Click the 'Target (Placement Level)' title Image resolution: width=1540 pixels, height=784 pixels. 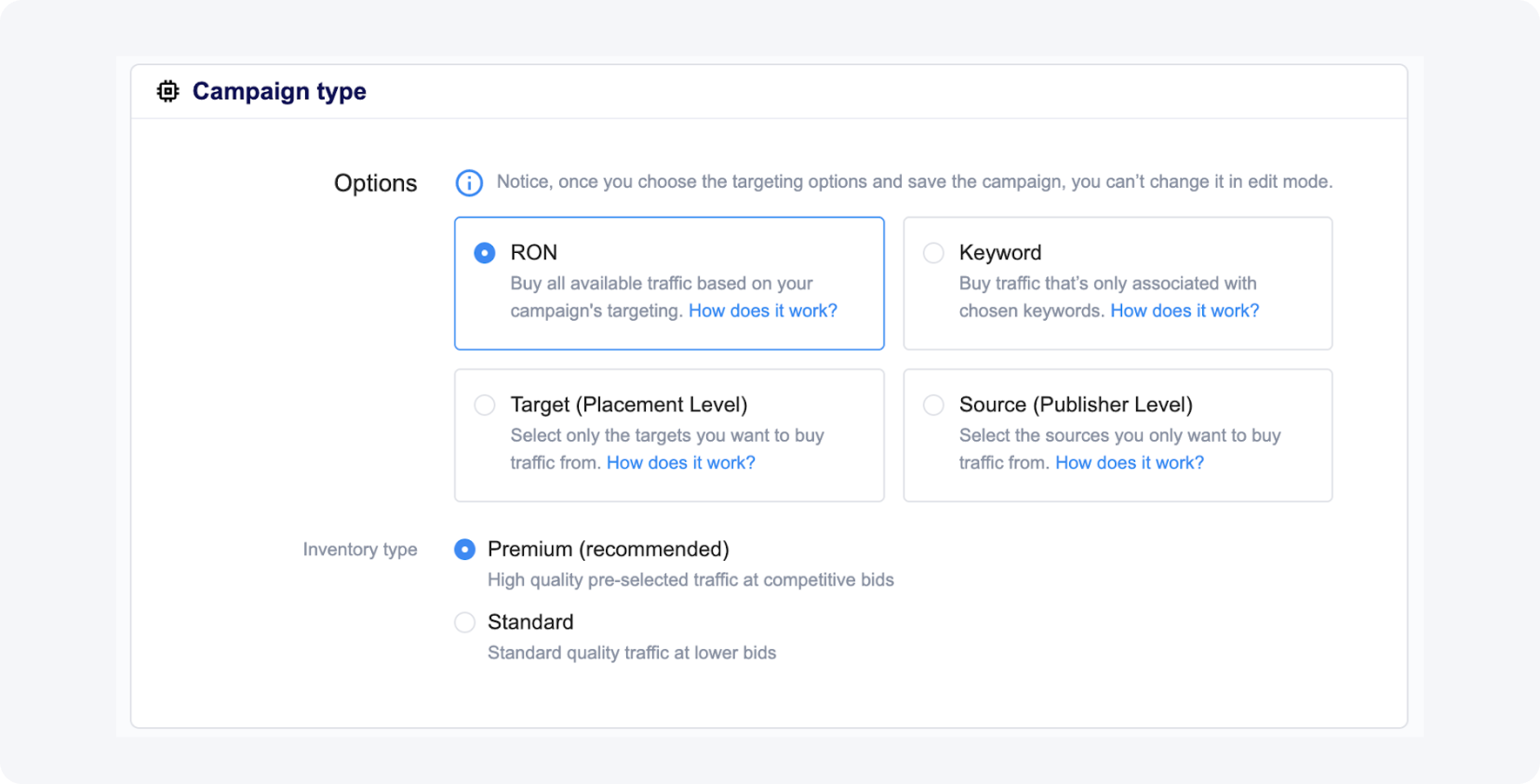(x=629, y=405)
